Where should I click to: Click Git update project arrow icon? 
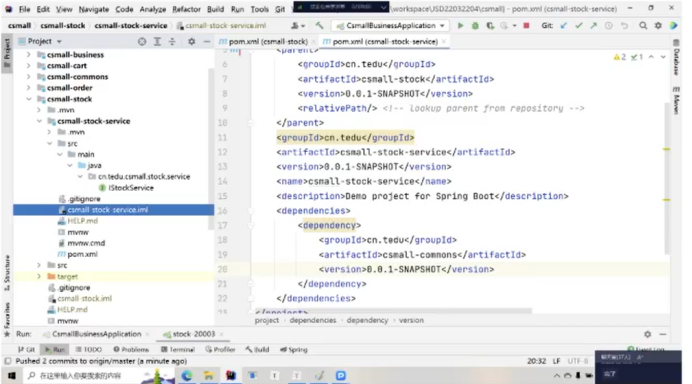pyautogui.click(x=564, y=26)
